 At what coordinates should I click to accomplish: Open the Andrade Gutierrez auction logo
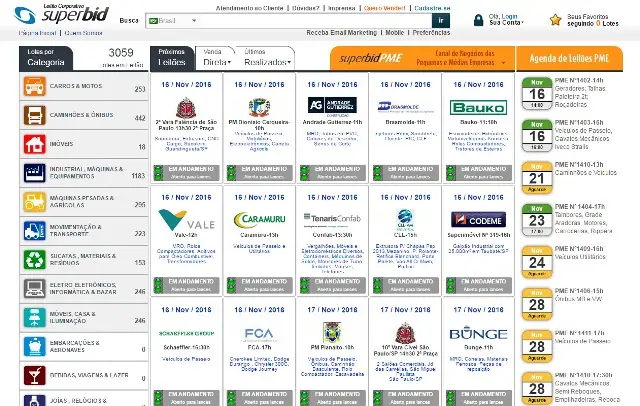coord(332,105)
